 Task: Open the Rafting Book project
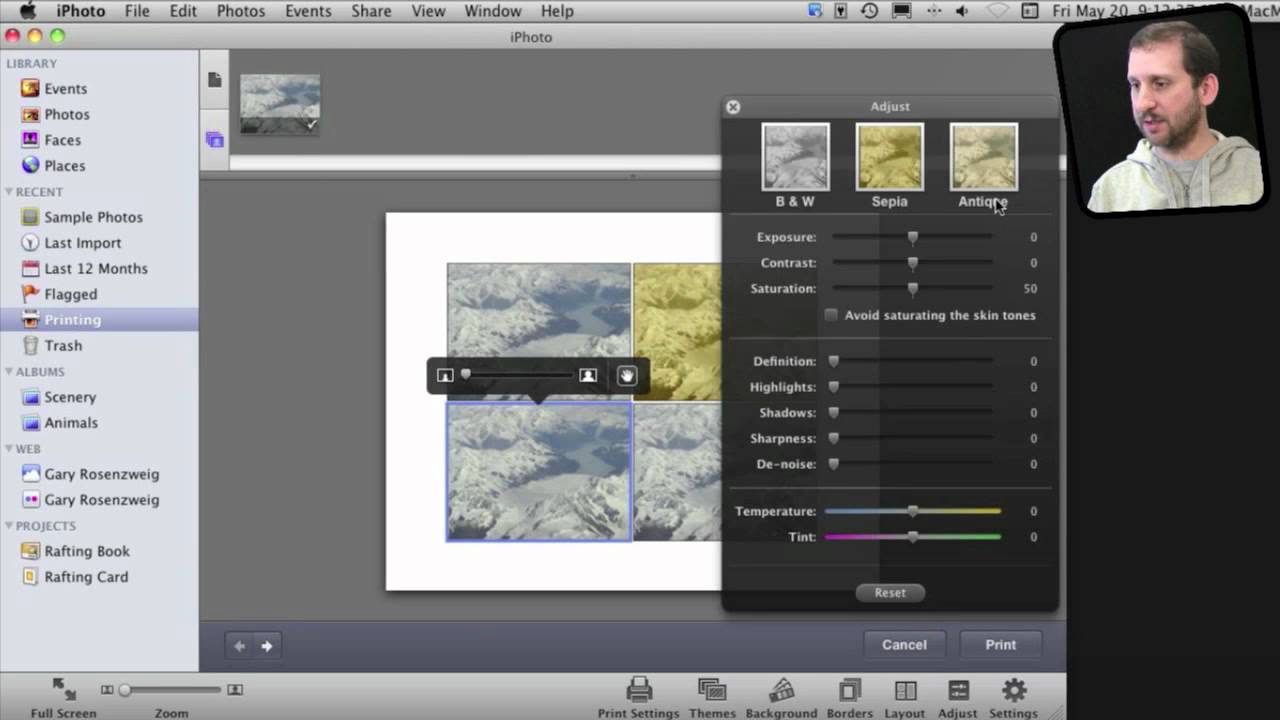click(x=87, y=551)
